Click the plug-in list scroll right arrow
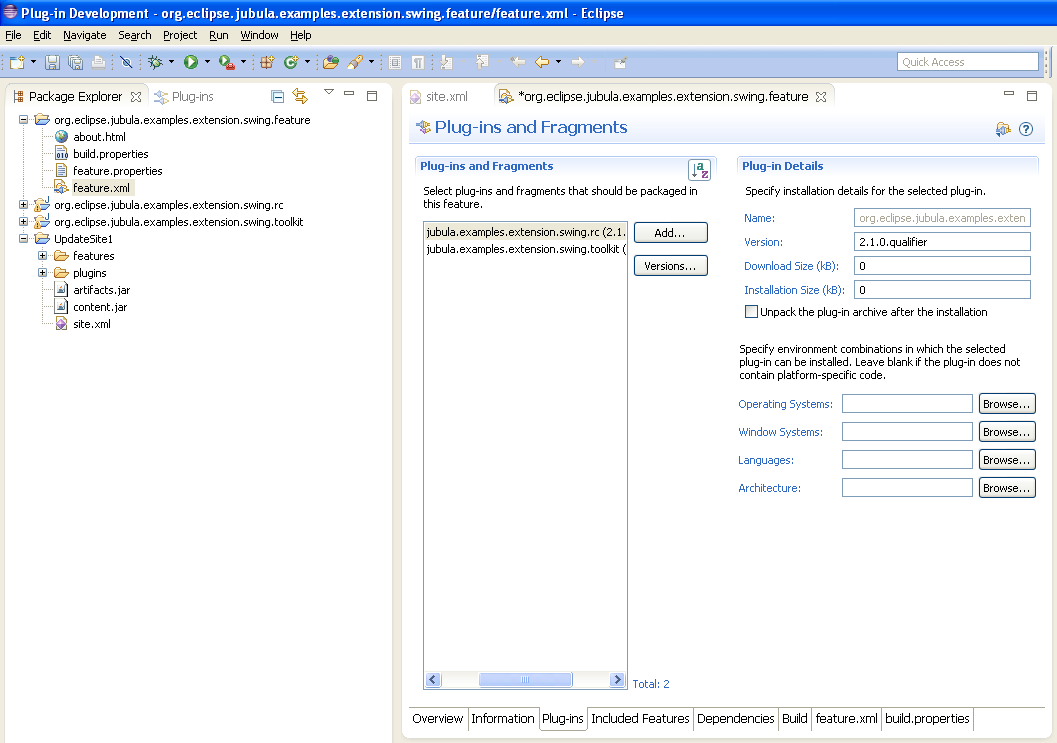This screenshot has height=743, width=1057. click(617, 680)
